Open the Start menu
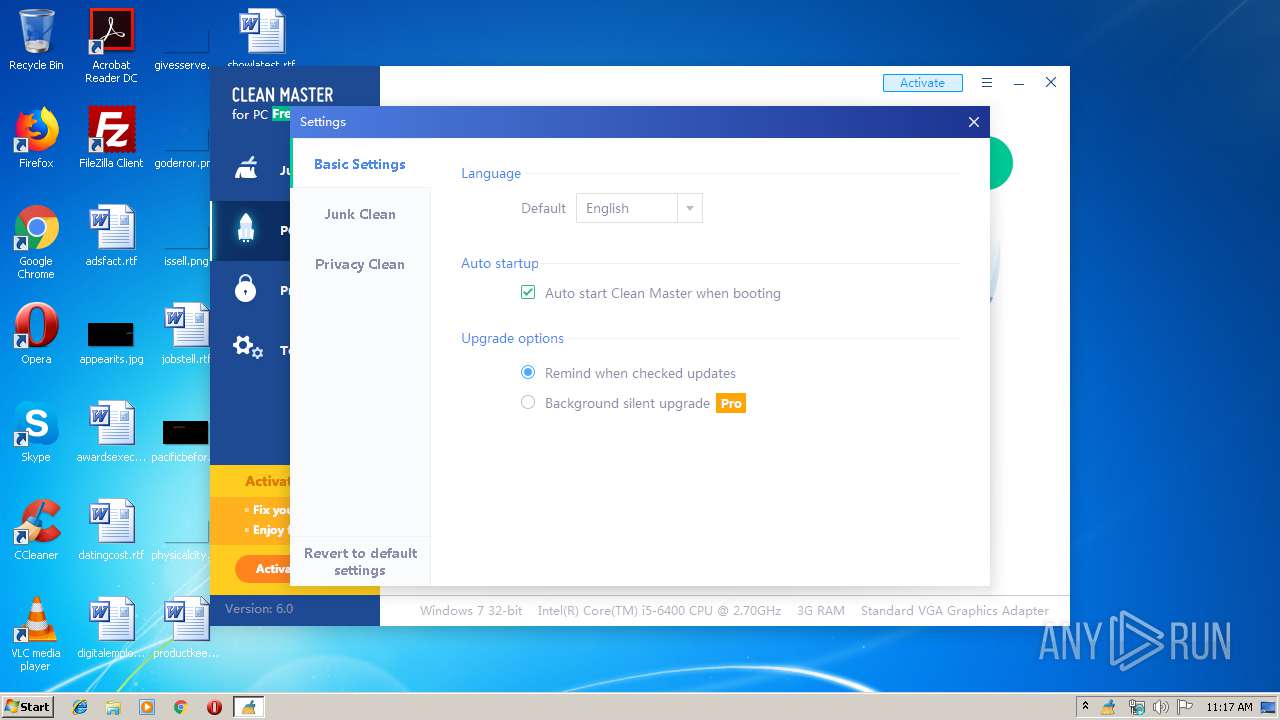Viewport: 1280px width, 720px height. (27, 707)
